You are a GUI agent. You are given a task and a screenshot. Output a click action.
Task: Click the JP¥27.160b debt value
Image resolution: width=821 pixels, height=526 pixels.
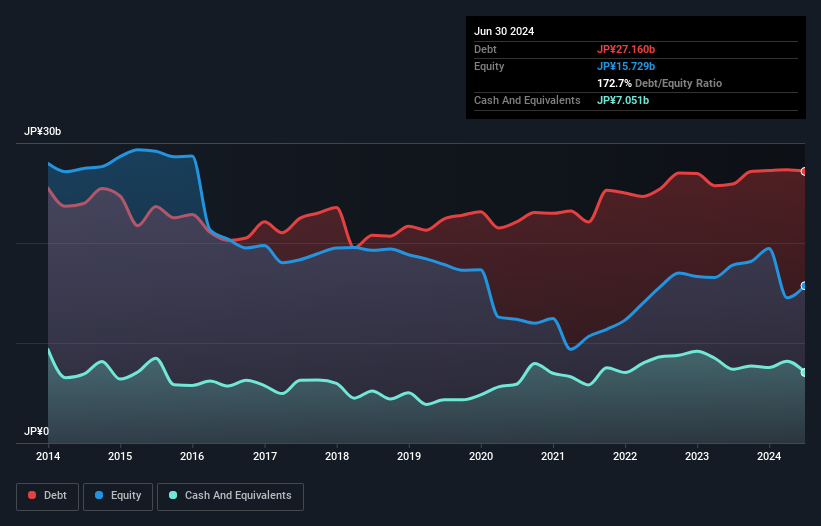[x=626, y=49]
